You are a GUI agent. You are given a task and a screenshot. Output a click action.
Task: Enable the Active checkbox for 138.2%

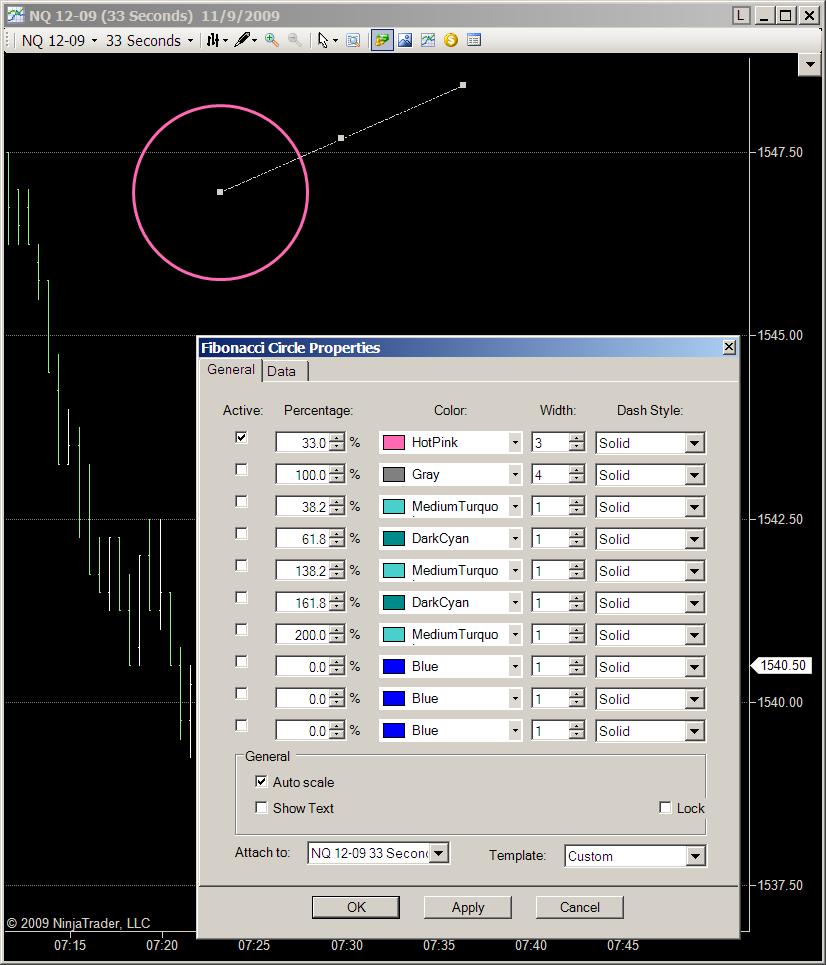coord(241,566)
